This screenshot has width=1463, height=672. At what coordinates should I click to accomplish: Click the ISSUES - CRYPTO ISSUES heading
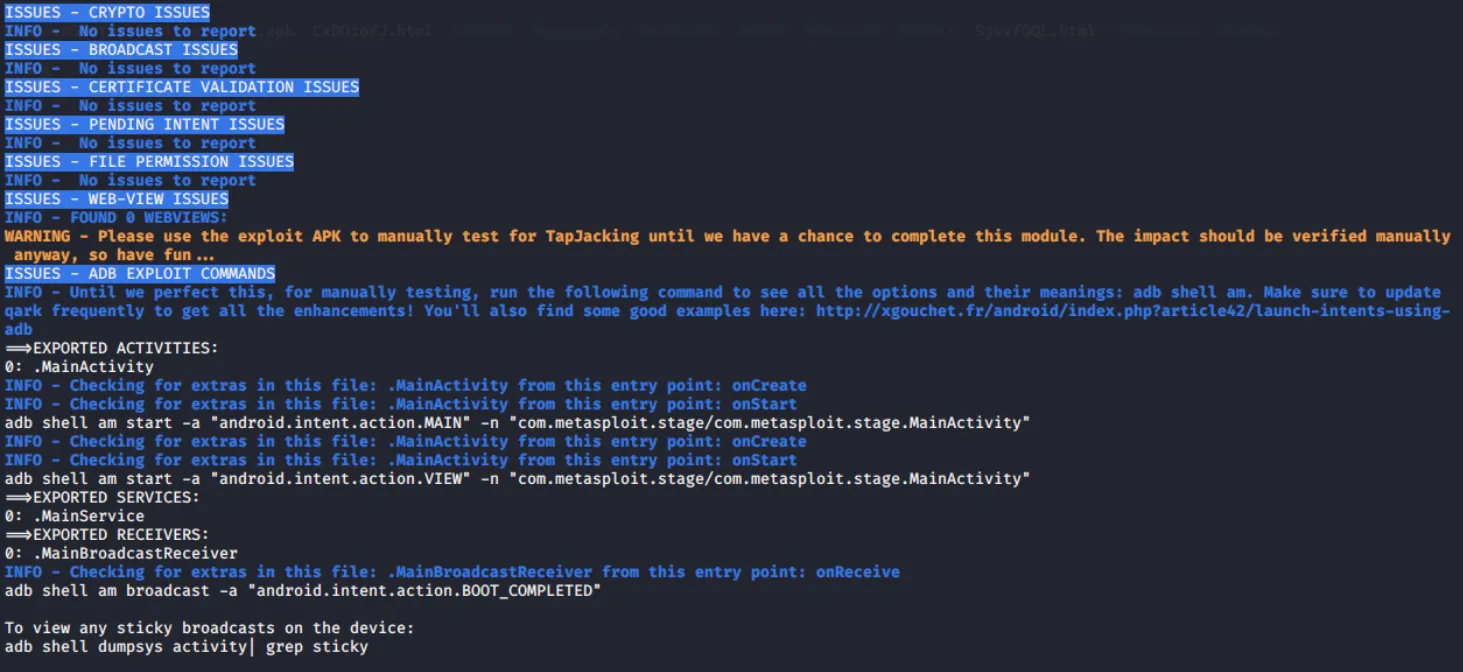coord(107,13)
